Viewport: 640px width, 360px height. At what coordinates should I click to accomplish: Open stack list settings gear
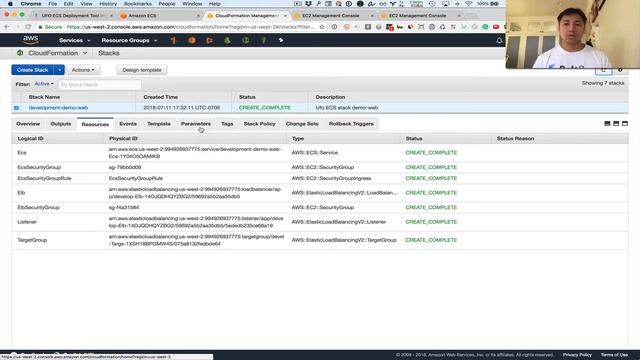[620, 70]
